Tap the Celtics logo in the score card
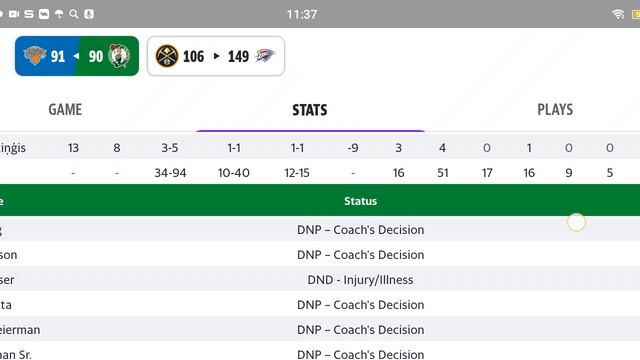640x360 pixels. 119,56
